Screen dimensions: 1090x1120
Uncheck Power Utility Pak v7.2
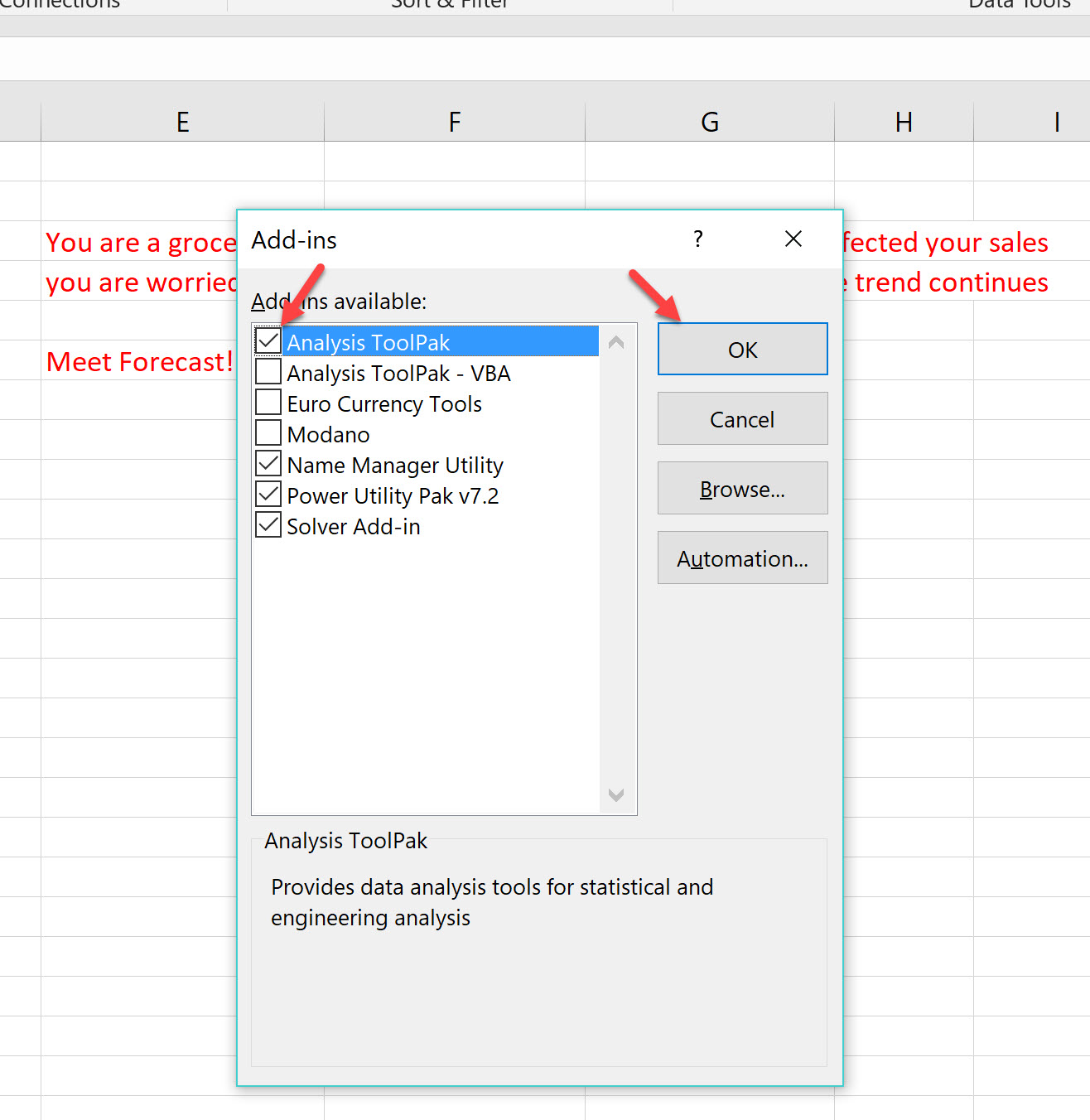click(267, 494)
